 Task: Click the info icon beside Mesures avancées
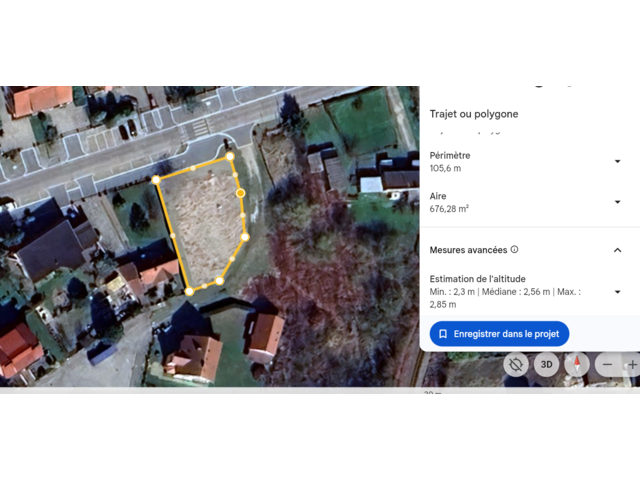click(x=514, y=249)
